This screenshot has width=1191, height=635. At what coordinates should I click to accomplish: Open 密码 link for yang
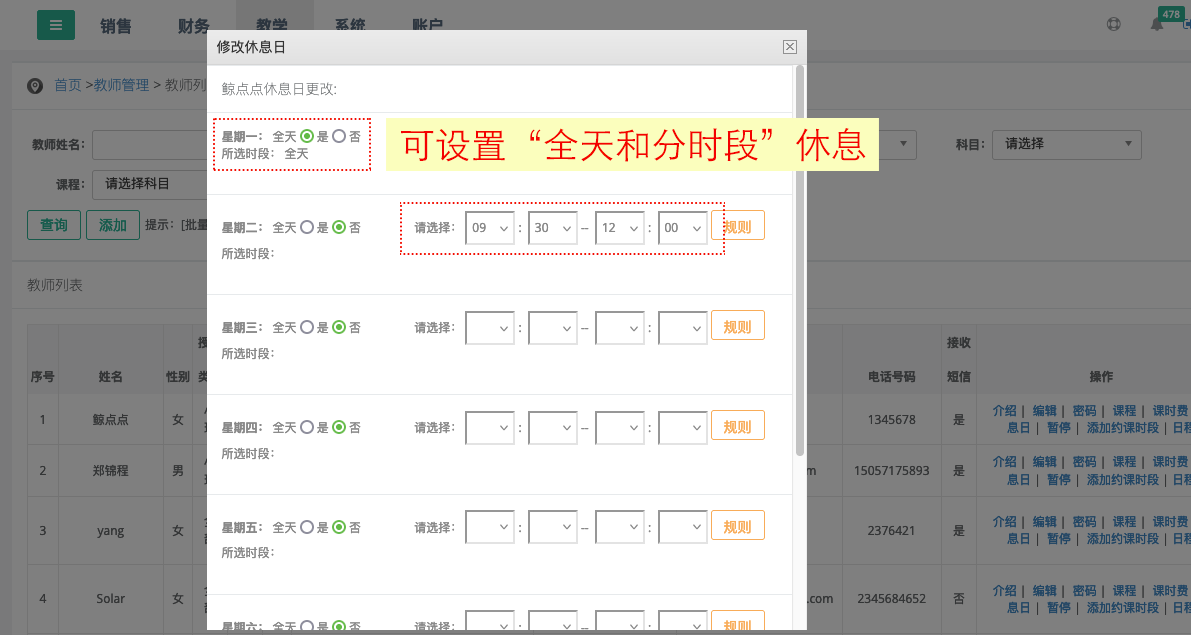coord(1084,522)
